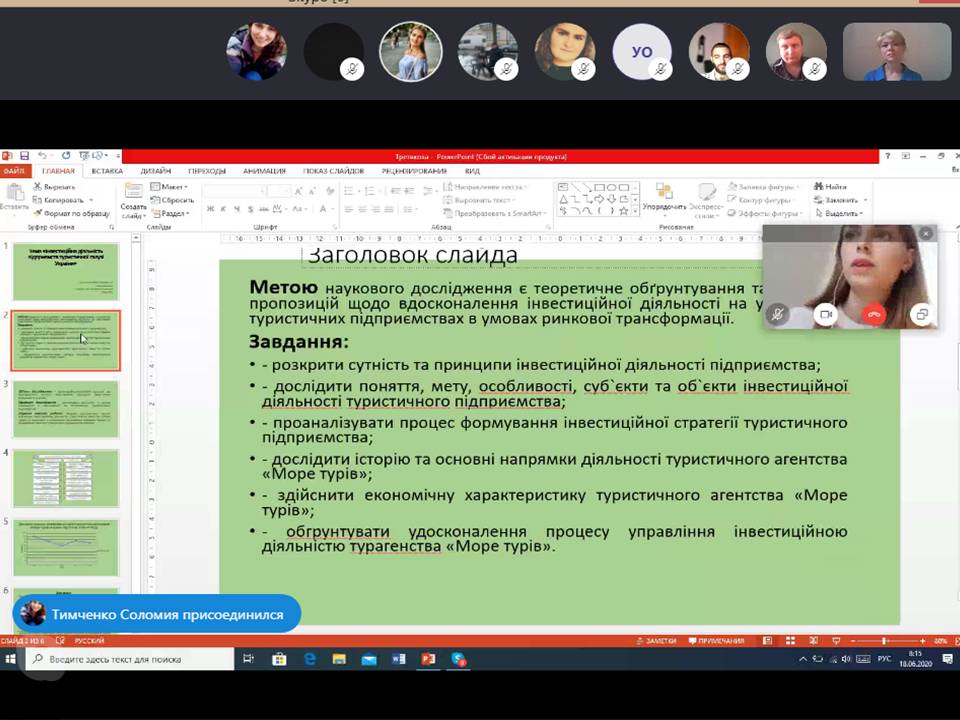Click the Сбросить slide reset button

click(x=176, y=200)
